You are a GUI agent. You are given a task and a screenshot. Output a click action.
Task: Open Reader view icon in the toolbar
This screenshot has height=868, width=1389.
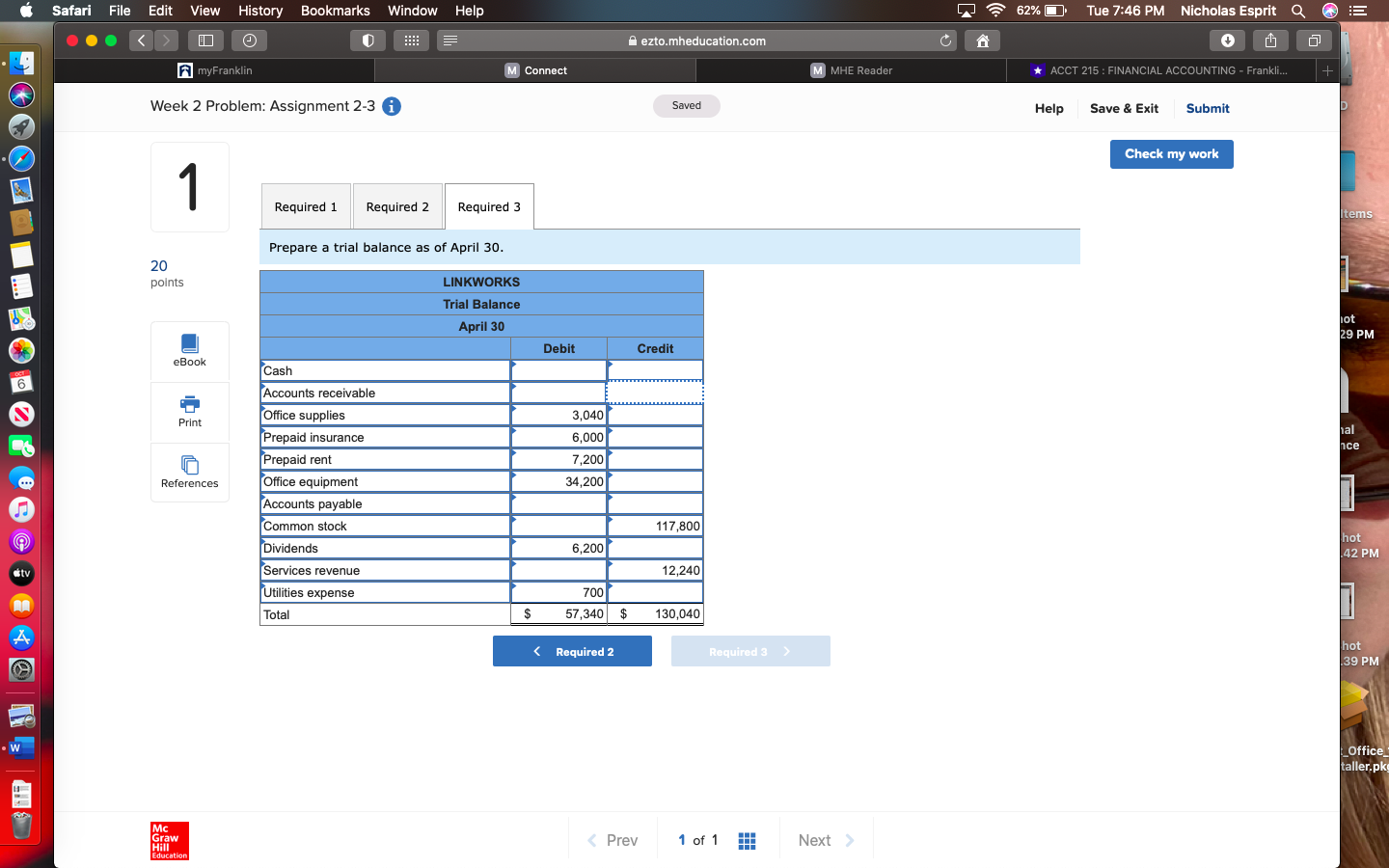[x=449, y=40]
